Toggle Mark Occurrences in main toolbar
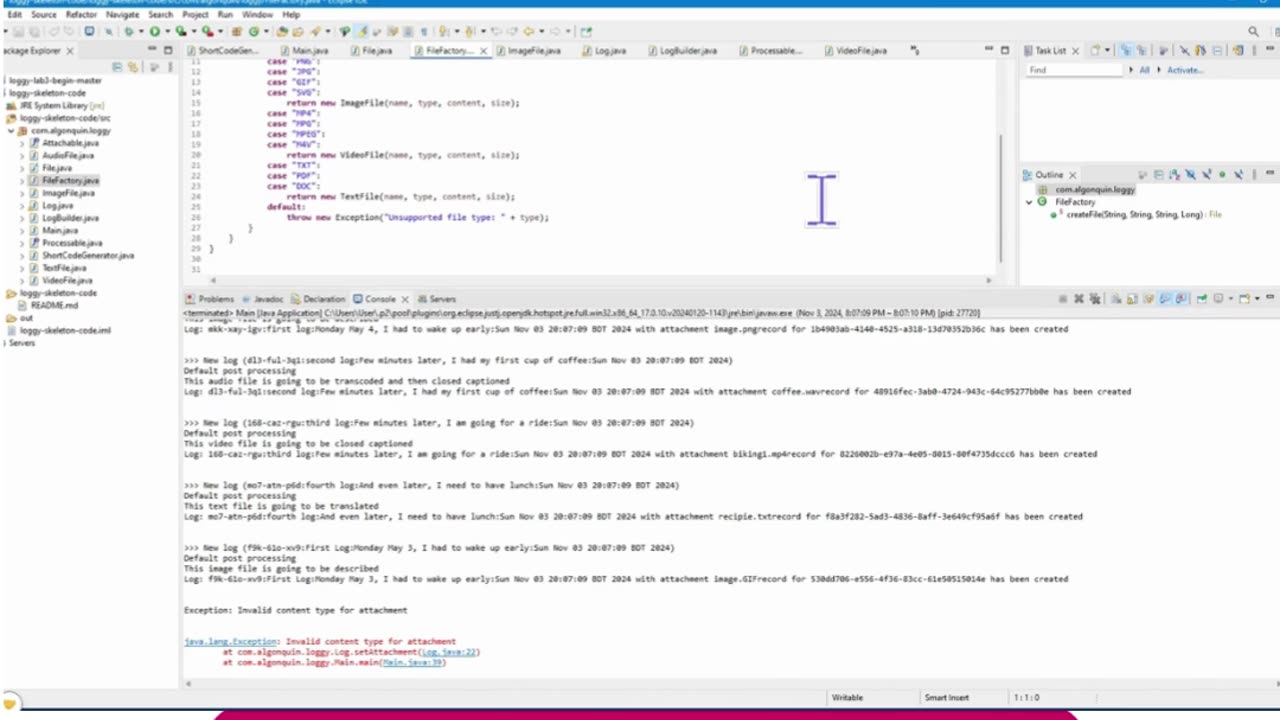Image resolution: width=1280 pixels, height=720 pixels. (362, 31)
